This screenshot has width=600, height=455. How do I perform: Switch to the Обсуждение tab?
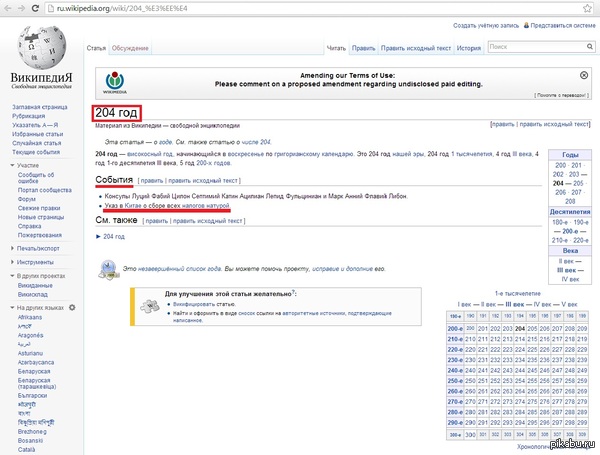130,48
